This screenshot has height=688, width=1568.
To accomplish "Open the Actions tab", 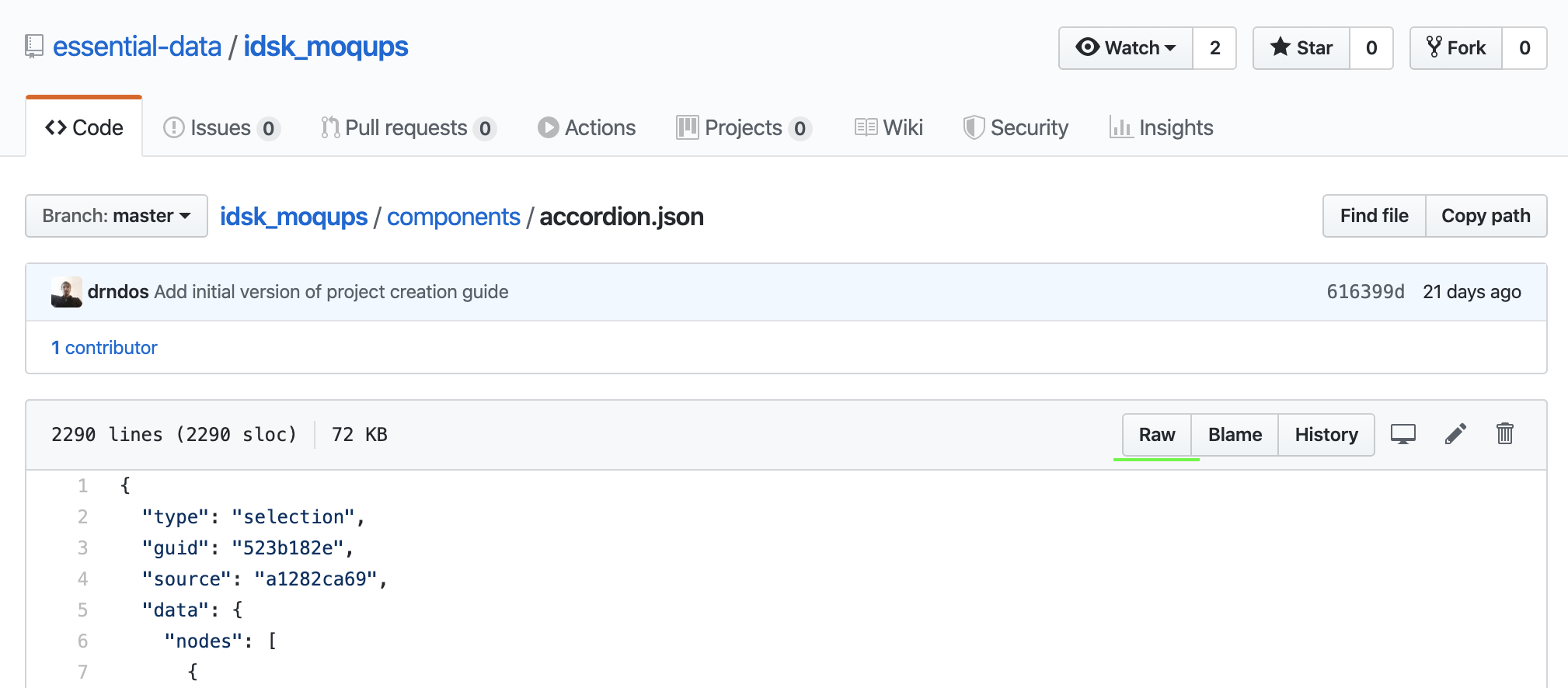I will point(587,127).
